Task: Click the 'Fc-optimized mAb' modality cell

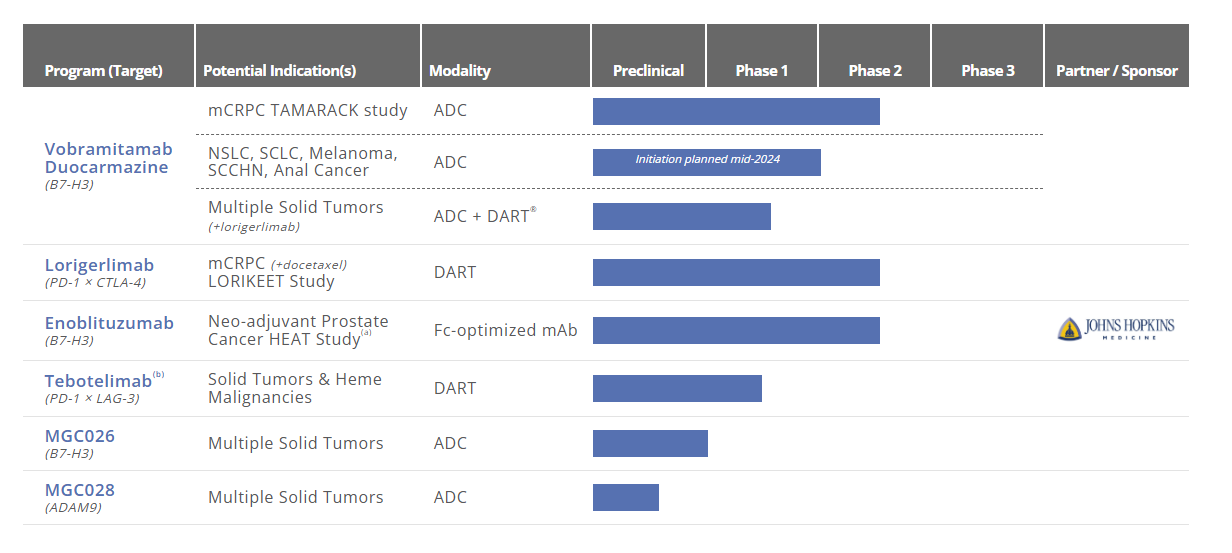Action: (x=505, y=330)
